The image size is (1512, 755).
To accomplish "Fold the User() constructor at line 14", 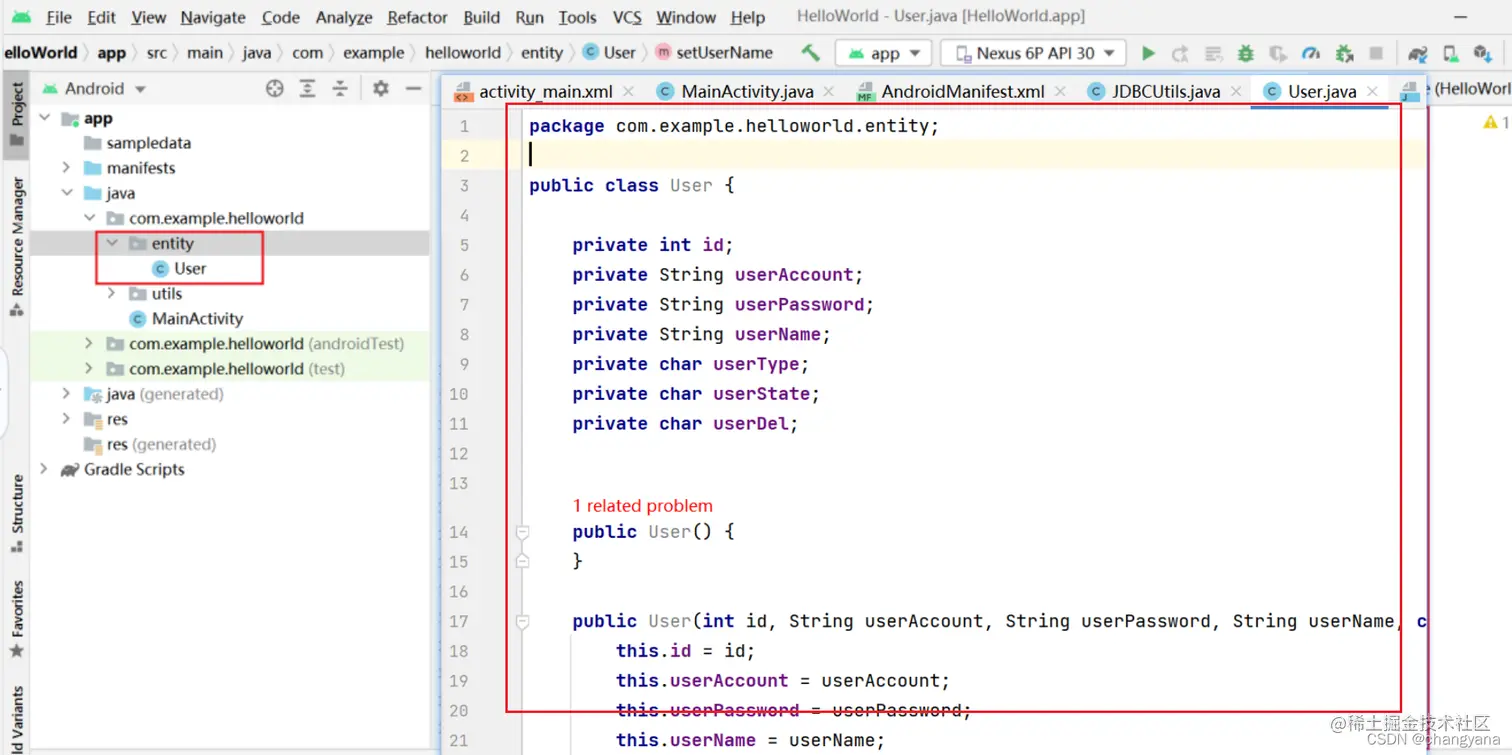I will [x=522, y=533].
